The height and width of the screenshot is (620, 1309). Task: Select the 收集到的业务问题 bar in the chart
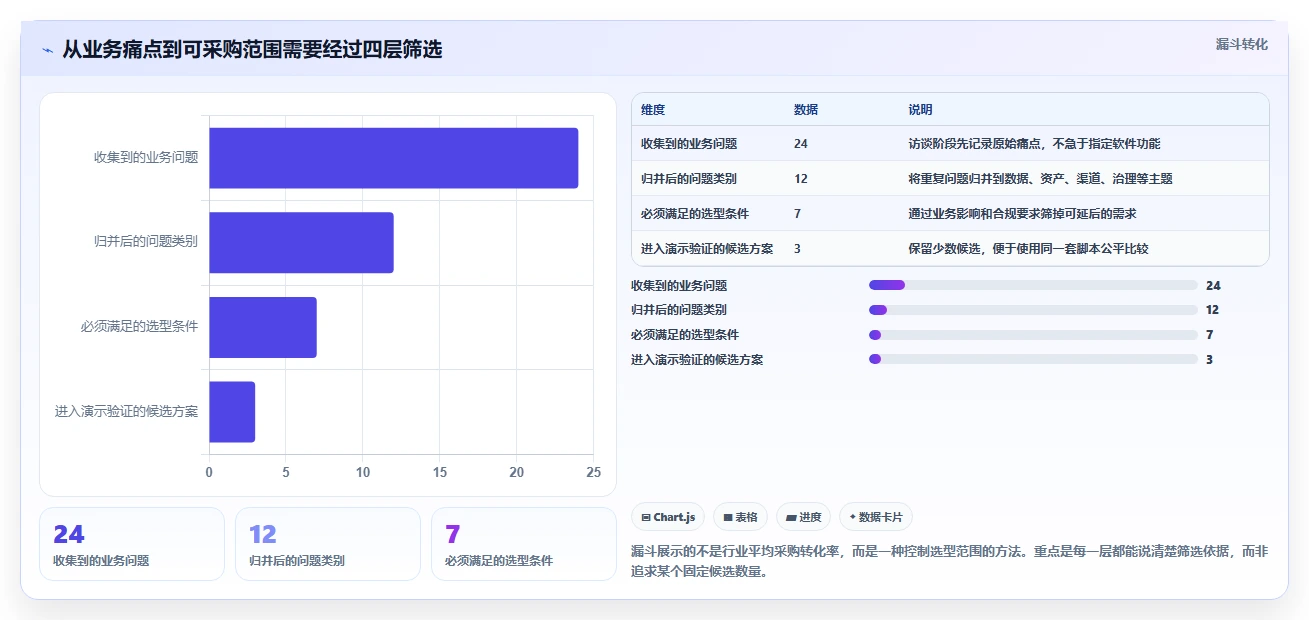393,158
